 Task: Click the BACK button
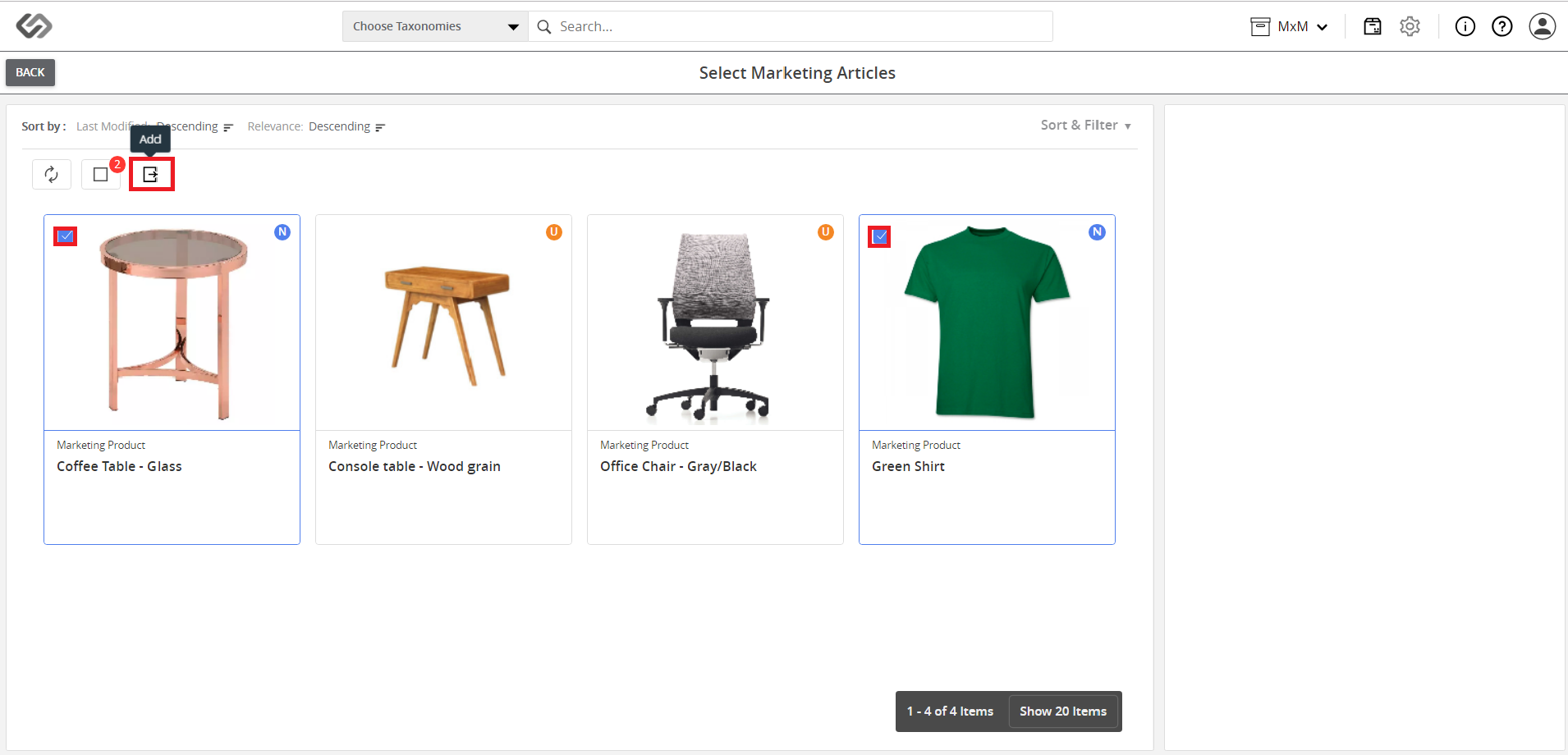[30, 72]
